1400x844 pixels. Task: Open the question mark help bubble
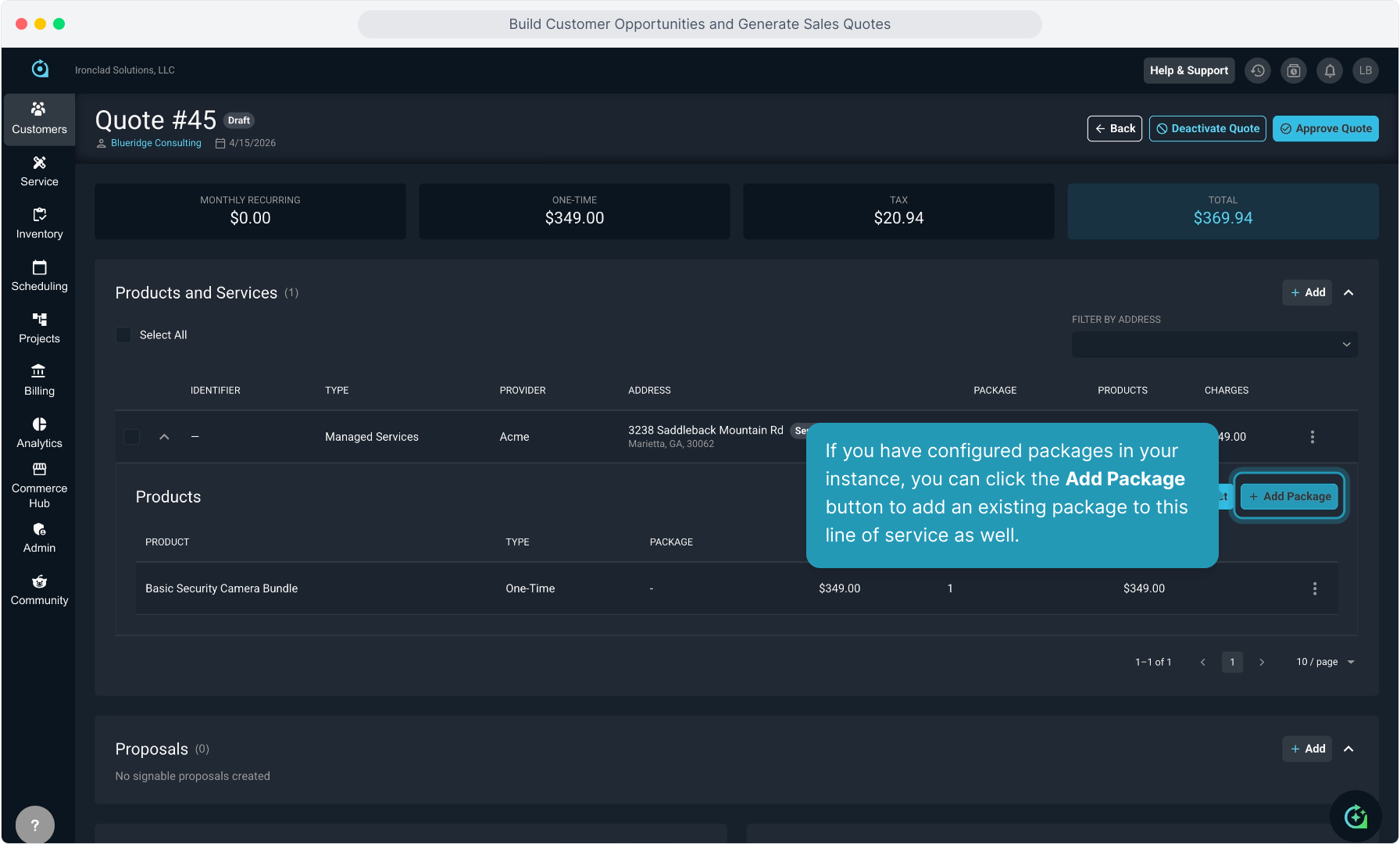click(35, 824)
